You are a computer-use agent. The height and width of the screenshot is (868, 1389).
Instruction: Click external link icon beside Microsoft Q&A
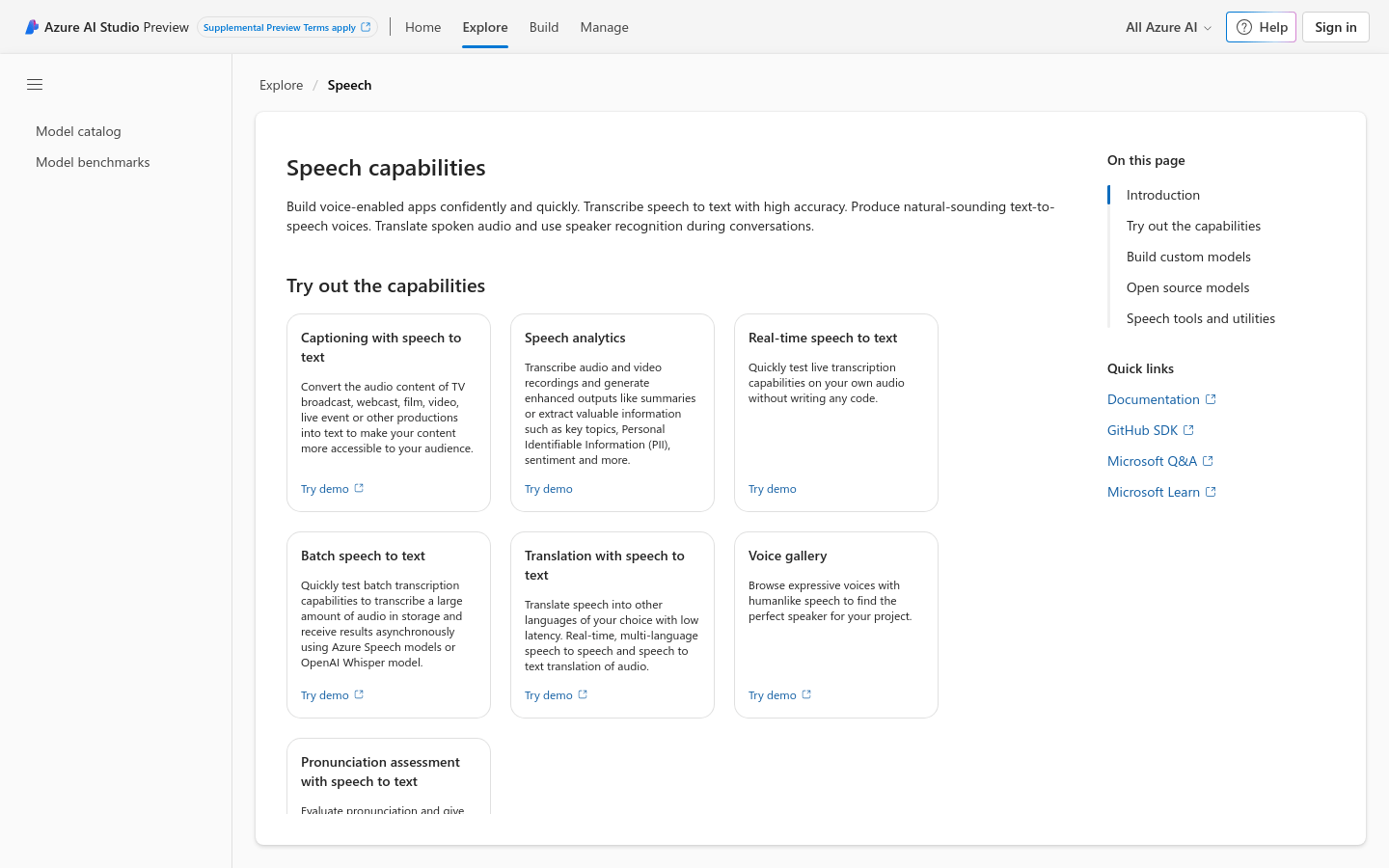point(1208,461)
